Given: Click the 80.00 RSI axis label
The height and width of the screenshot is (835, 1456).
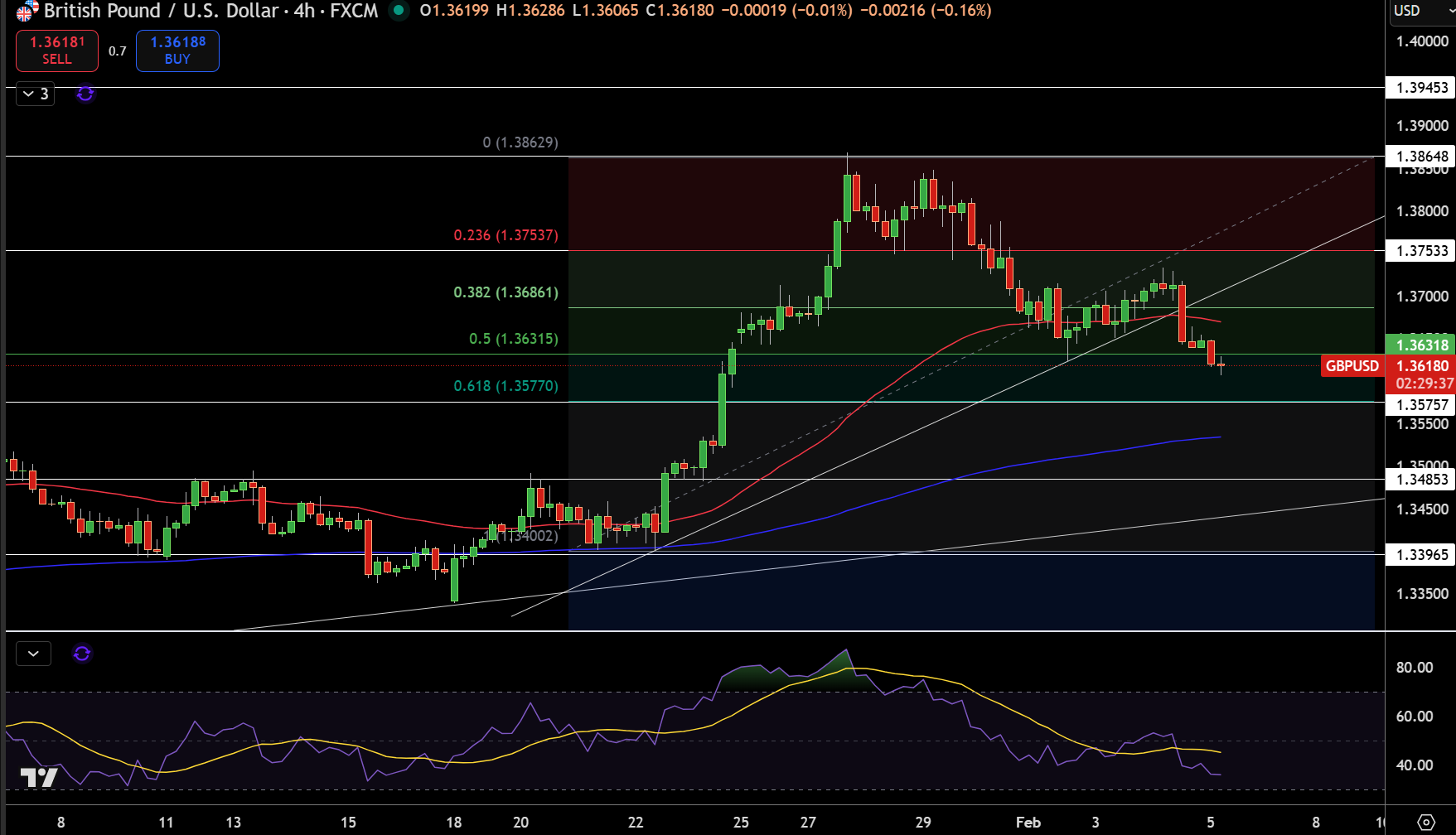Looking at the screenshot, I should pos(1415,668).
